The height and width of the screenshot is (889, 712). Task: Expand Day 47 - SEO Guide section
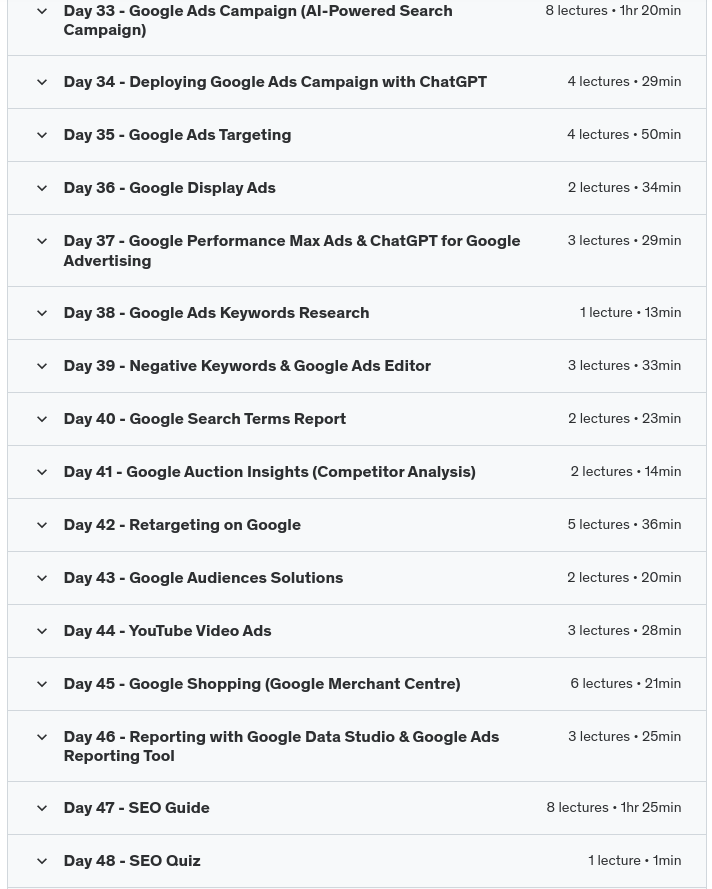point(136,808)
